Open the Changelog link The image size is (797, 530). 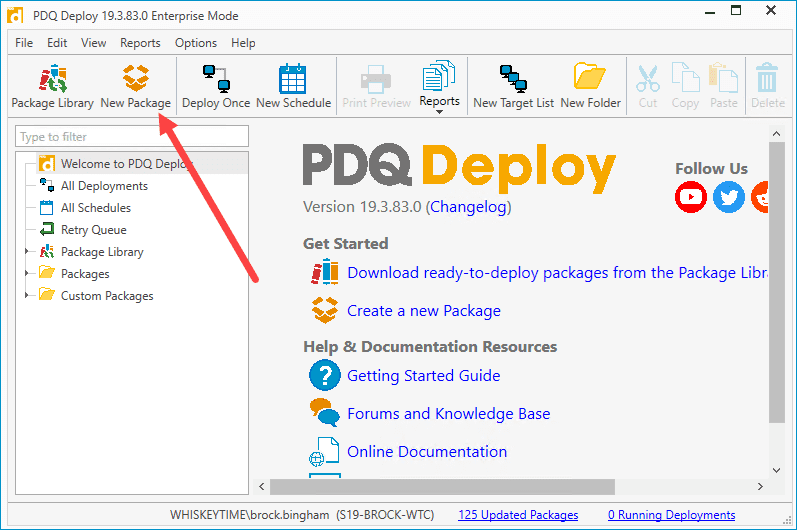point(469,207)
